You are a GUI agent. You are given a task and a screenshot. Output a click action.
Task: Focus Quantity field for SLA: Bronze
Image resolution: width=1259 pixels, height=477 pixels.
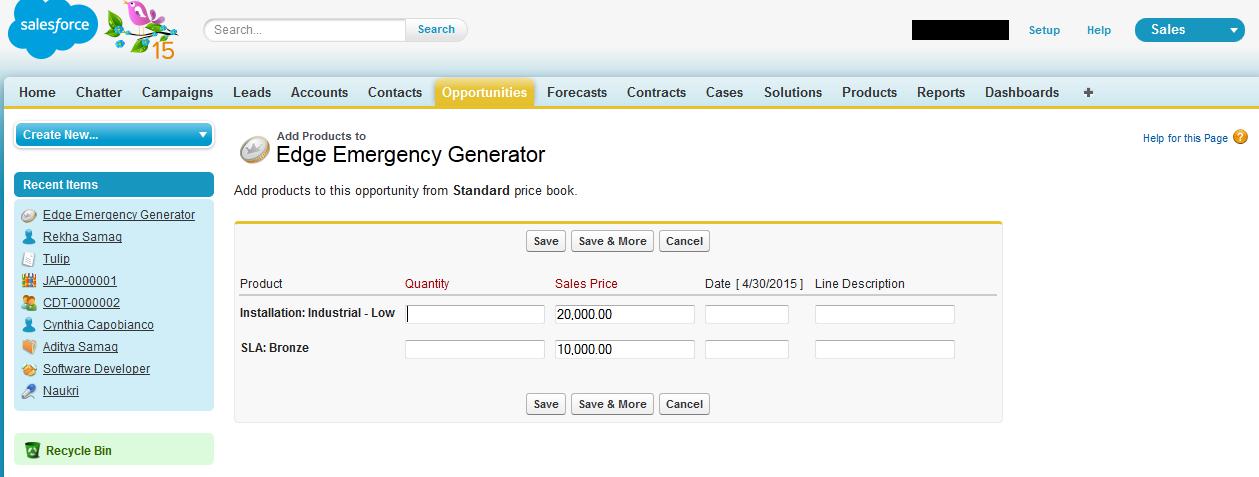point(475,349)
